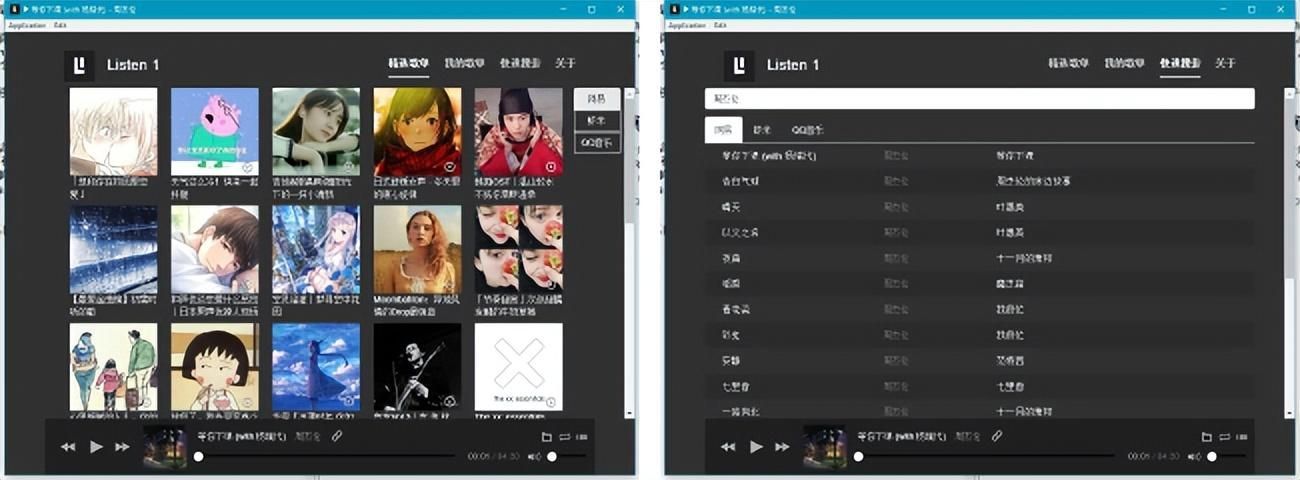Toggle repeat mode icon in right player
This screenshot has width=1300, height=480.
coord(1224,437)
